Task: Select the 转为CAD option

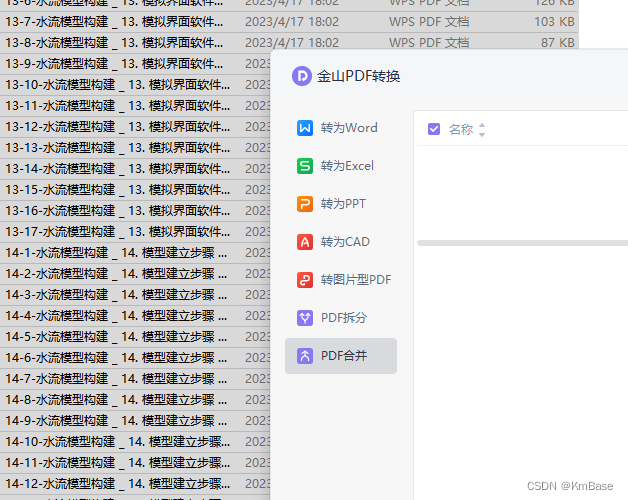Action: [x=341, y=242]
